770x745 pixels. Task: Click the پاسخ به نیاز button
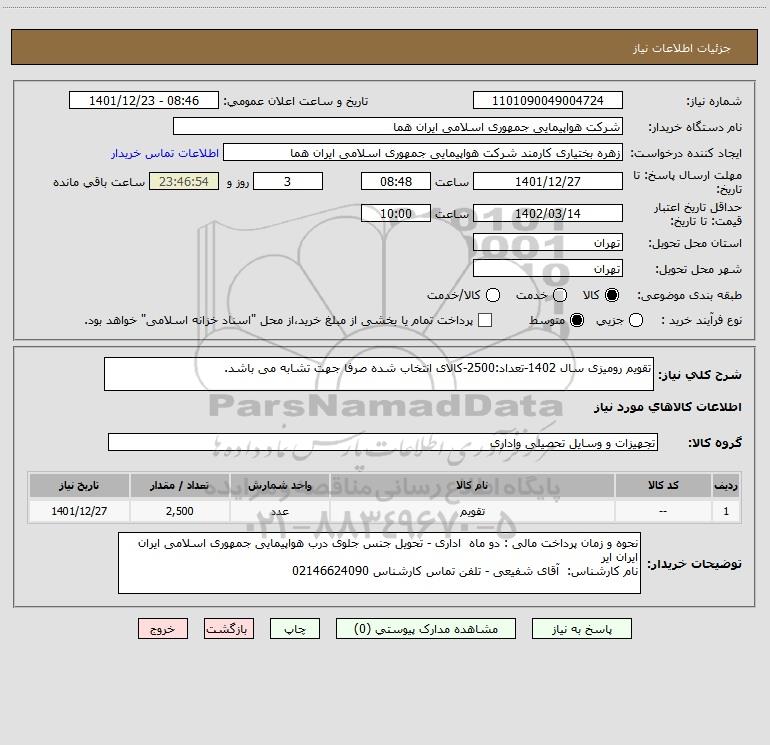coord(582,629)
